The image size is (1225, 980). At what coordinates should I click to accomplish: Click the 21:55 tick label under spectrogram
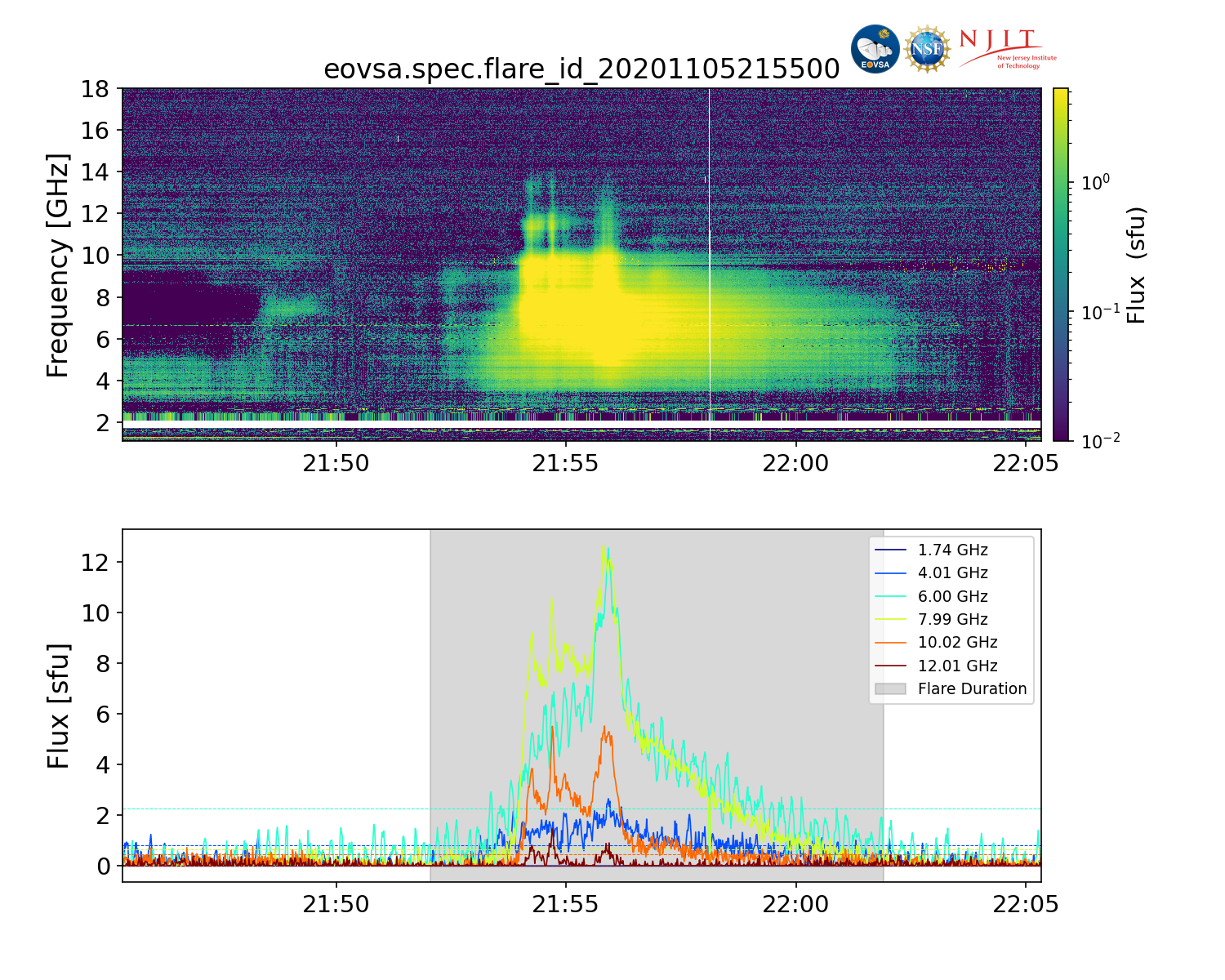pos(565,464)
